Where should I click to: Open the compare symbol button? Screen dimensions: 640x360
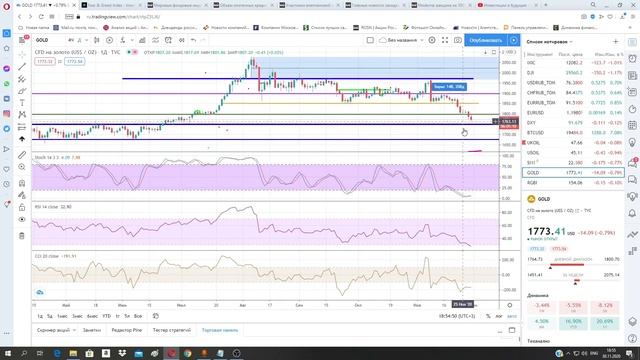[x=109, y=40]
